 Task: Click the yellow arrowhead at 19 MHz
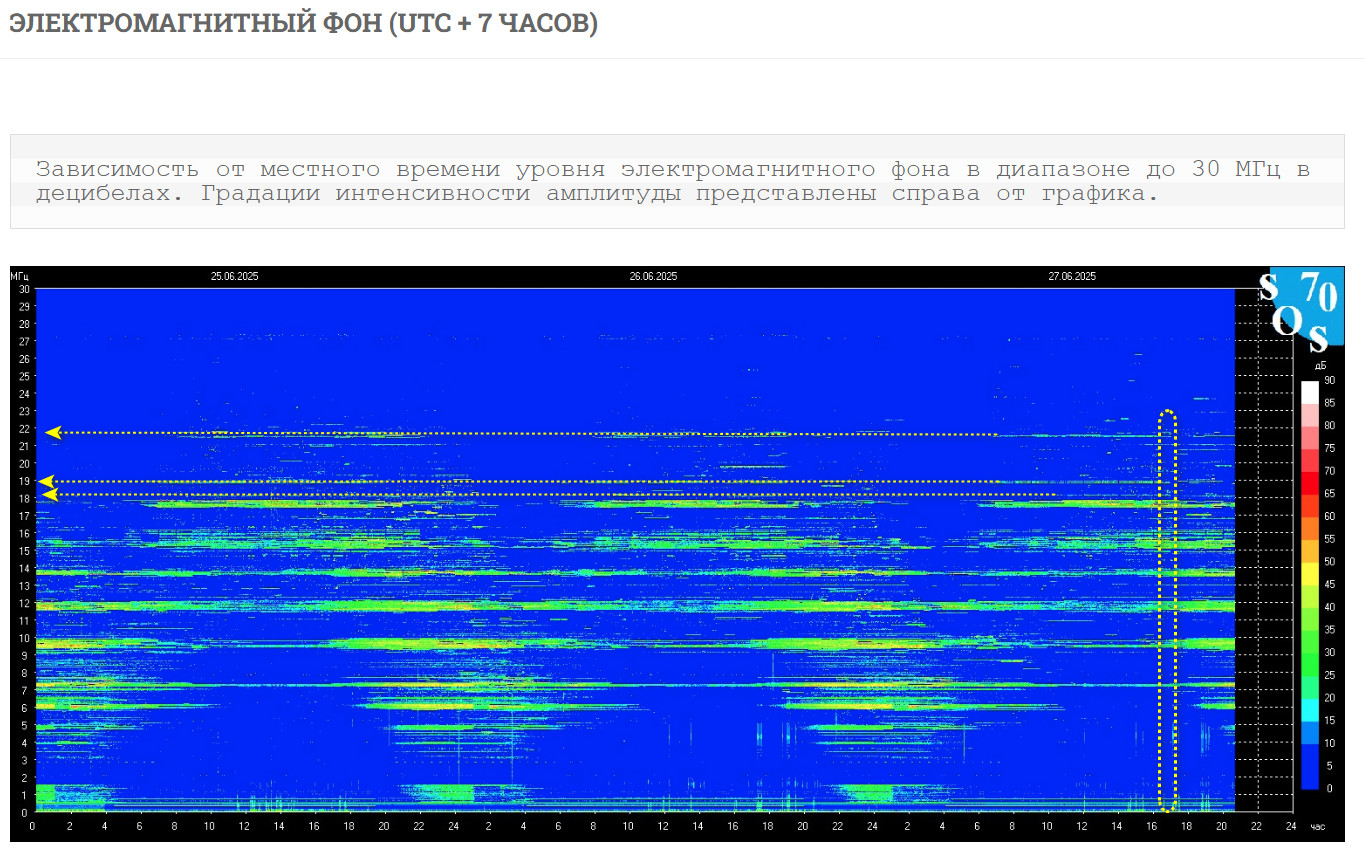(x=47, y=481)
